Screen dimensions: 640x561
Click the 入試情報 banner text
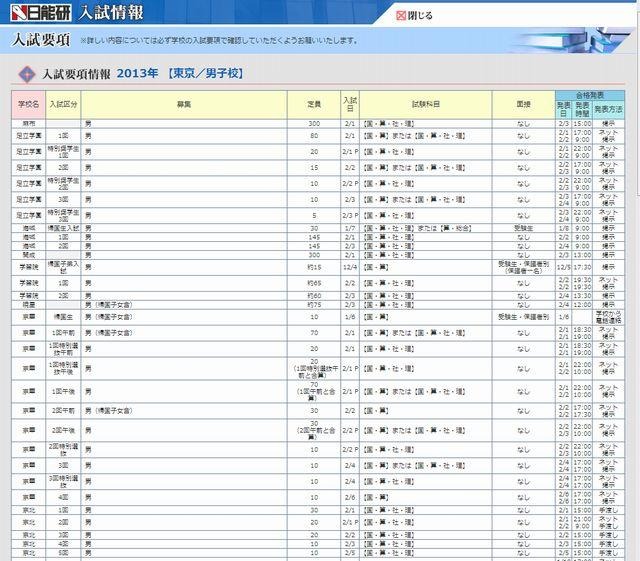111,12
